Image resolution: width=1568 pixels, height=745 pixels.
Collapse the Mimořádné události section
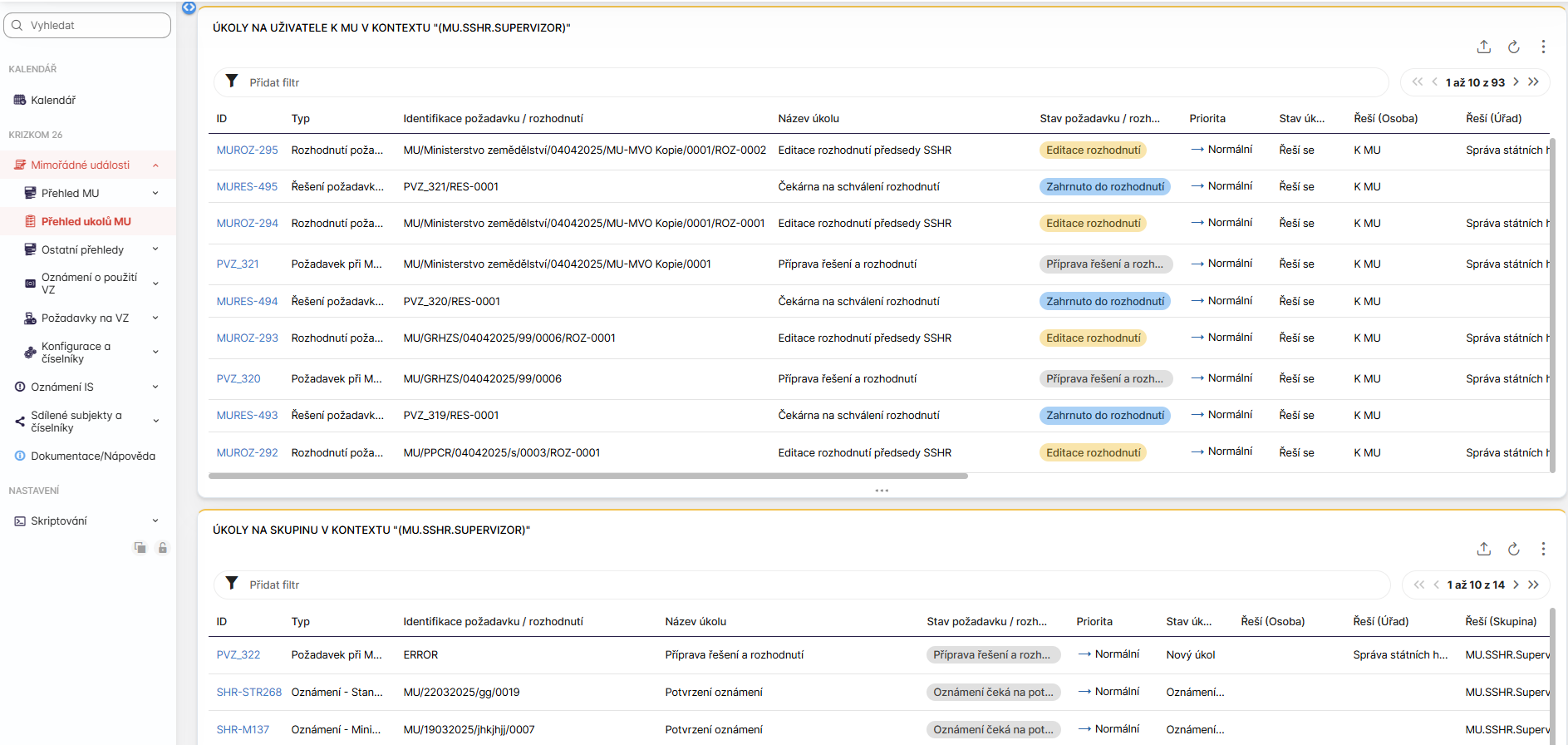(x=155, y=165)
